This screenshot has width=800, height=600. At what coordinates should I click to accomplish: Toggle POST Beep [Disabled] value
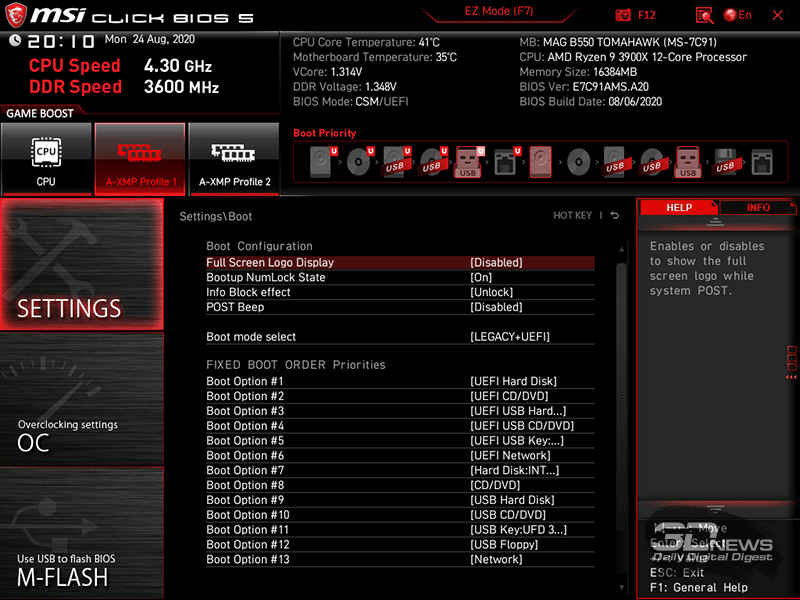click(x=496, y=307)
